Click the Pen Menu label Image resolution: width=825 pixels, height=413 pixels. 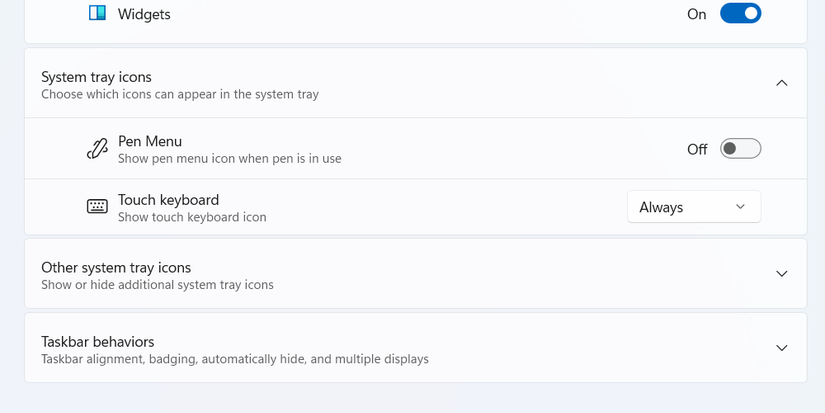(x=150, y=141)
